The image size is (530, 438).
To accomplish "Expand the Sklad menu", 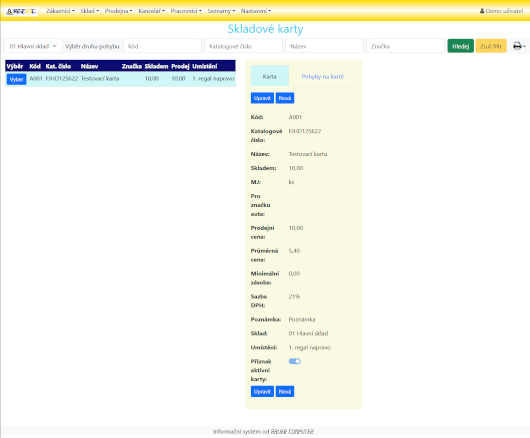I will [90, 11].
